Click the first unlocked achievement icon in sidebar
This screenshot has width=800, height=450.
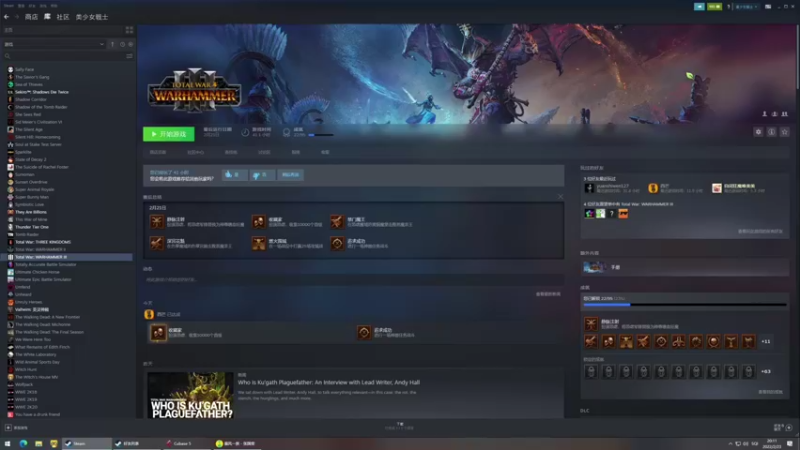[591, 341]
